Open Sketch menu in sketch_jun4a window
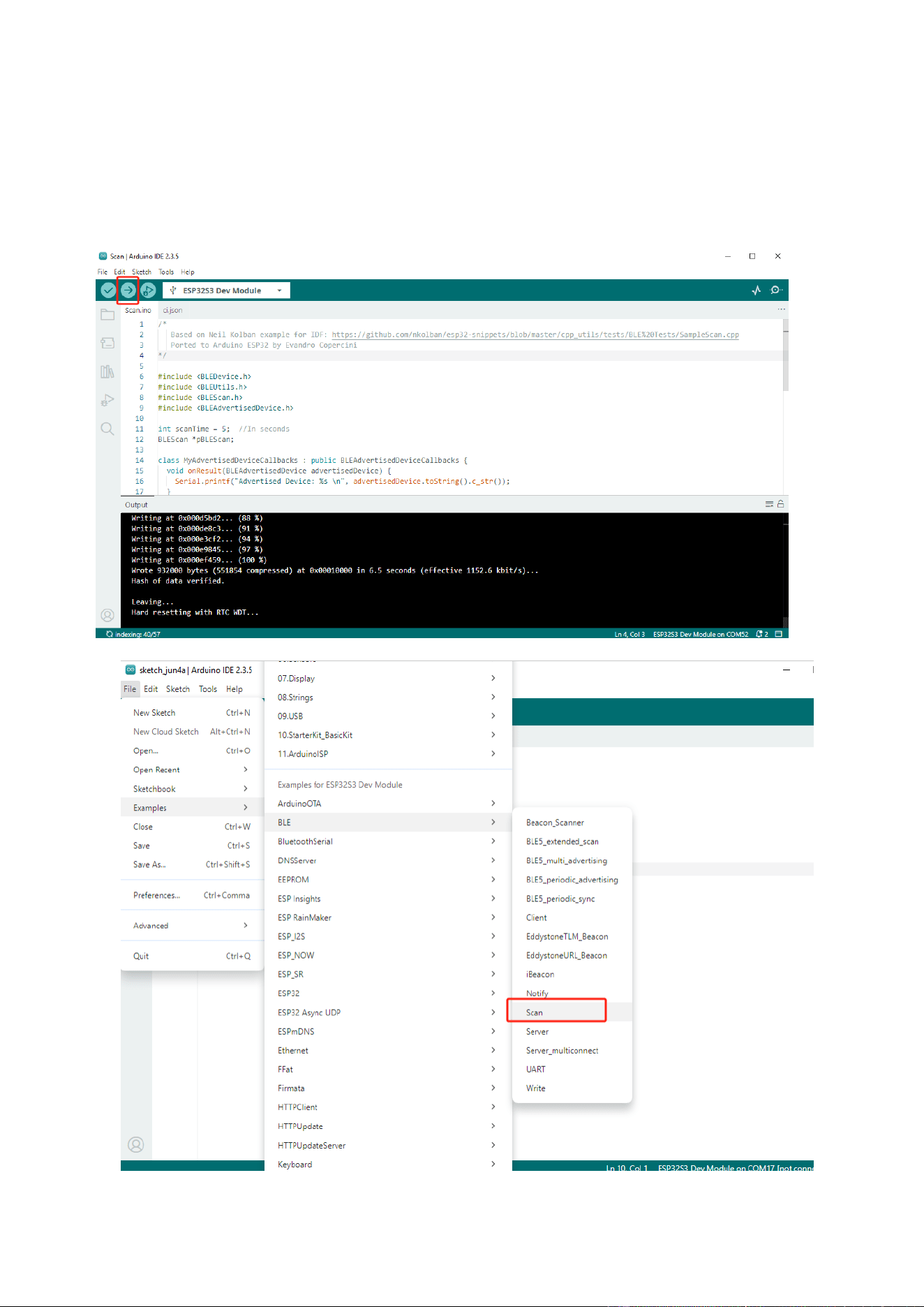 point(178,688)
